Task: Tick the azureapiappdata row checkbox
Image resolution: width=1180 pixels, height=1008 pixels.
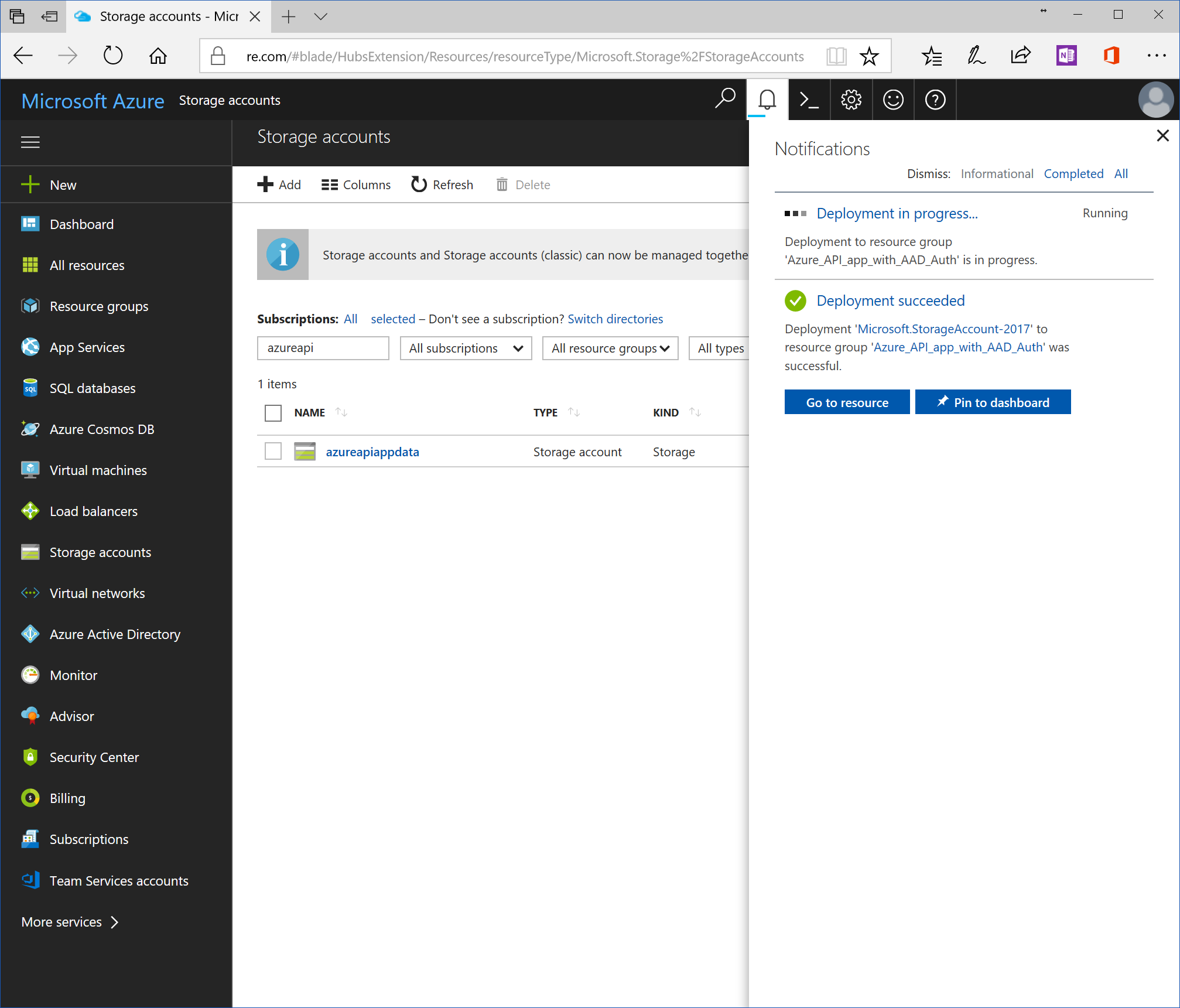Action: coord(273,452)
